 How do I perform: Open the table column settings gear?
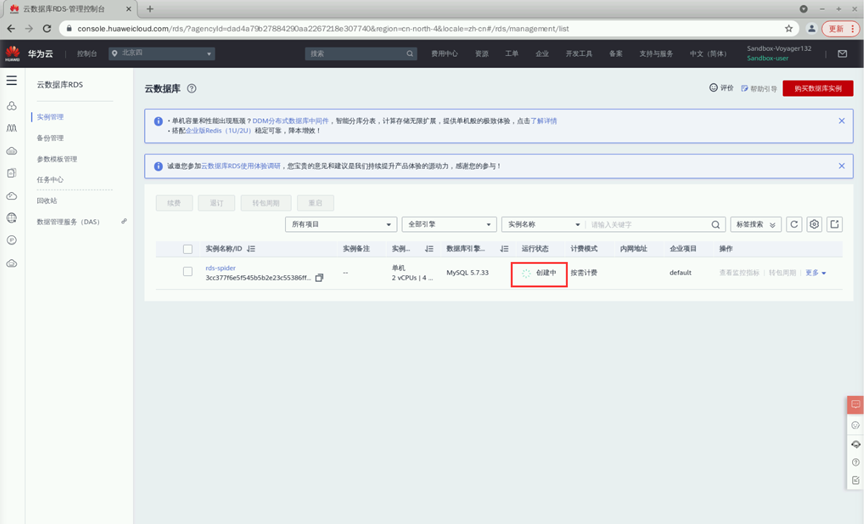[x=814, y=224]
